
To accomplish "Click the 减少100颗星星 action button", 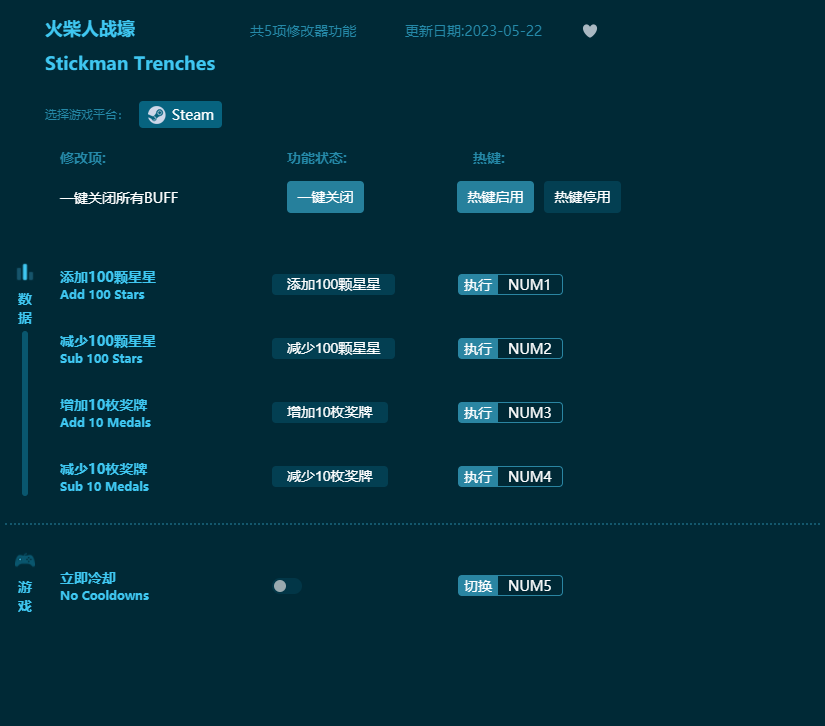I will coord(333,348).
